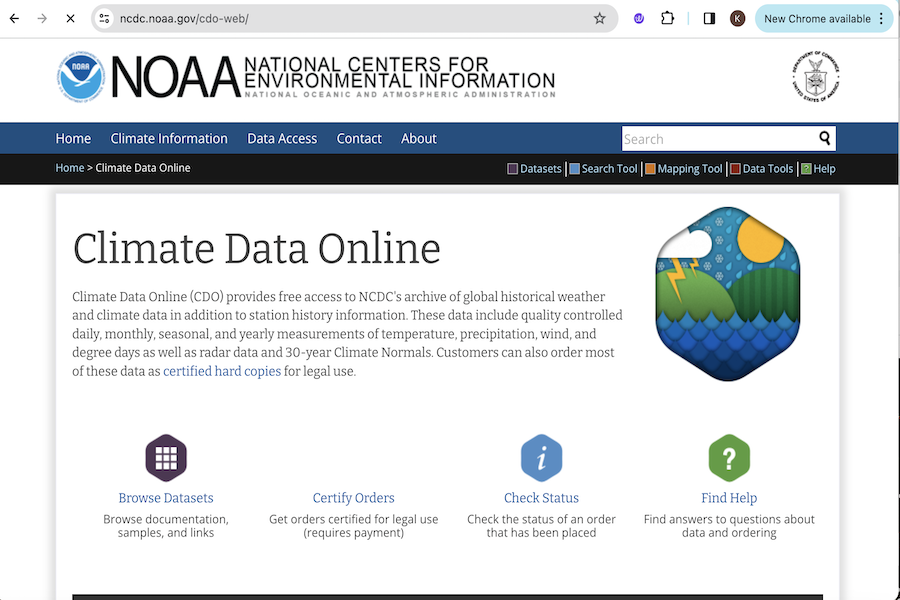
Task: Go back using the browser back arrow
Action: pos(14,18)
